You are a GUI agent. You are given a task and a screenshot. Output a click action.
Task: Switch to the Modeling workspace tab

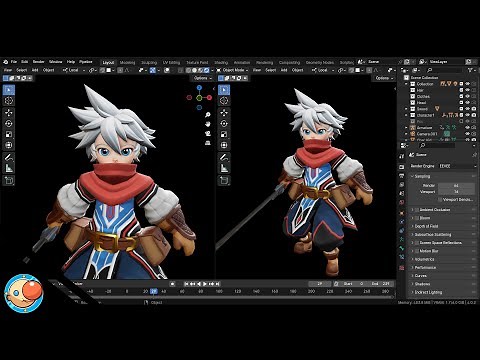point(127,62)
